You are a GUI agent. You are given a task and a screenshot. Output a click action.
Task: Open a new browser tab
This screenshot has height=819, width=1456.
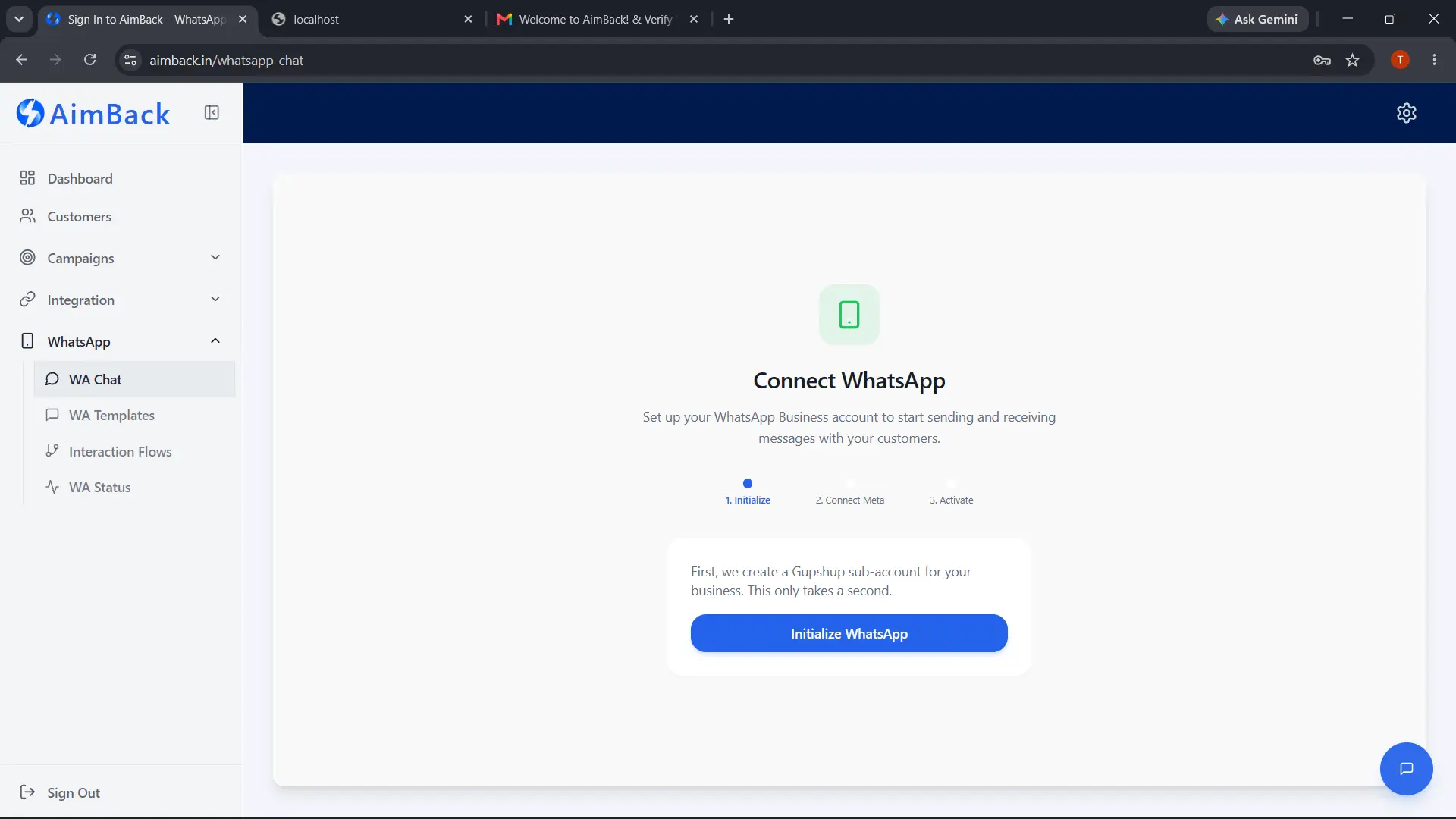coord(729,19)
